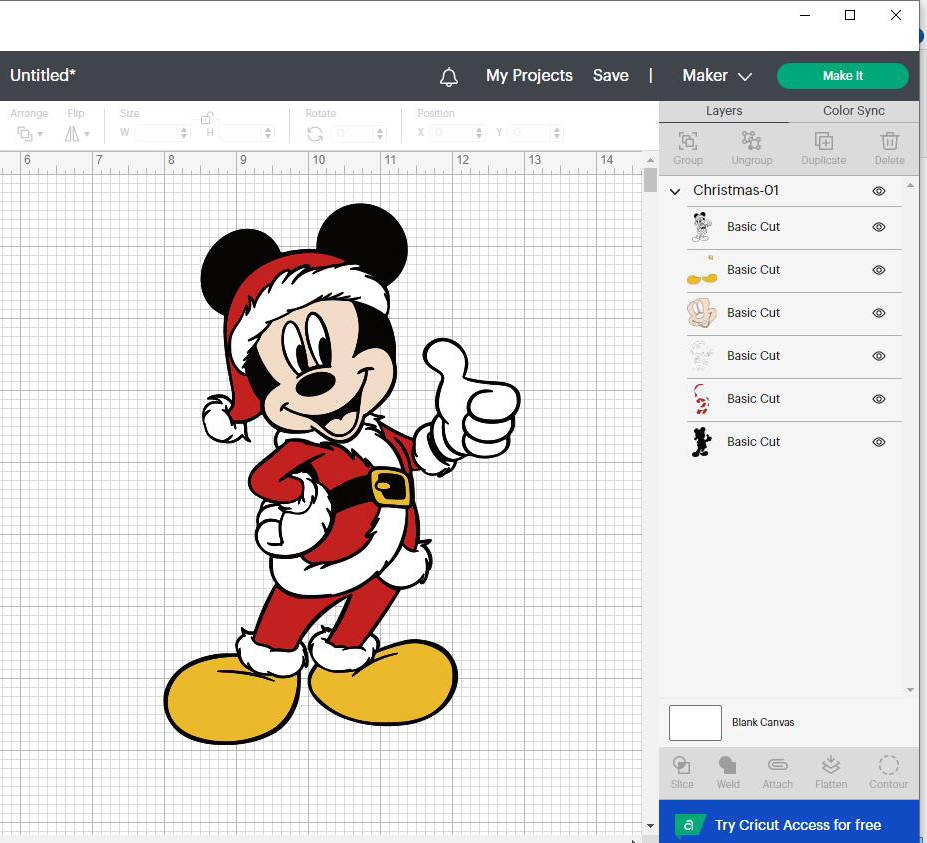The height and width of the screenshot is (843, 927).
Task: Open the Arrange dropdown
Action: tap(30, 134)
